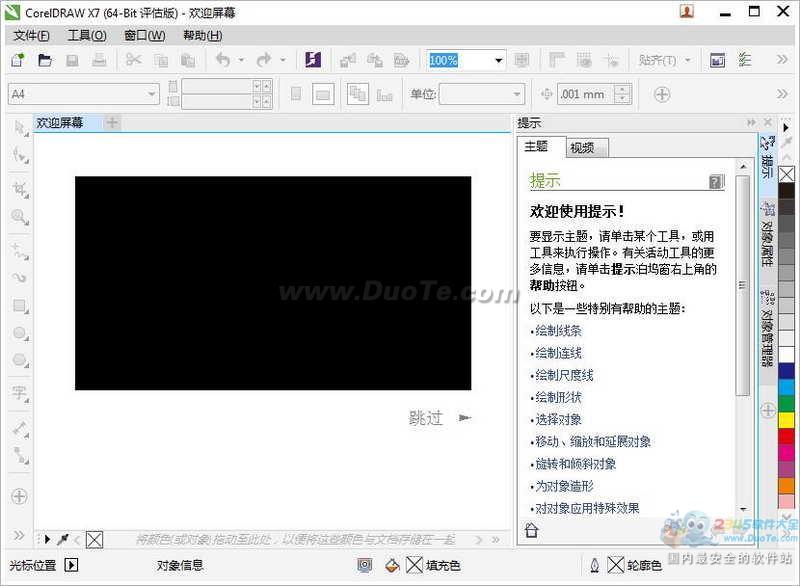Viewport: 800px width, 586px height.
Task: Toggle full-screen preview icon
Action: 521,61
